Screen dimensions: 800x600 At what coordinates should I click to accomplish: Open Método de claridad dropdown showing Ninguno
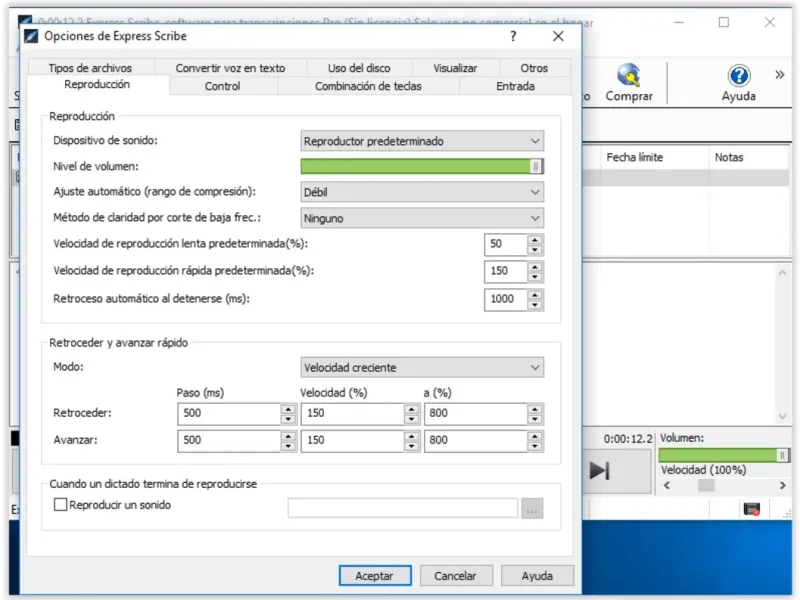422,218
